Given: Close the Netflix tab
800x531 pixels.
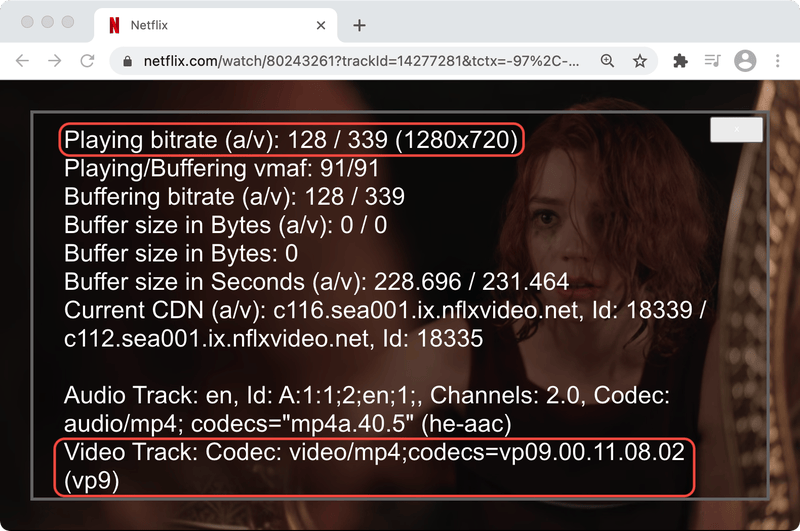Looking at the screenshot, I should [x=321, y=25].
